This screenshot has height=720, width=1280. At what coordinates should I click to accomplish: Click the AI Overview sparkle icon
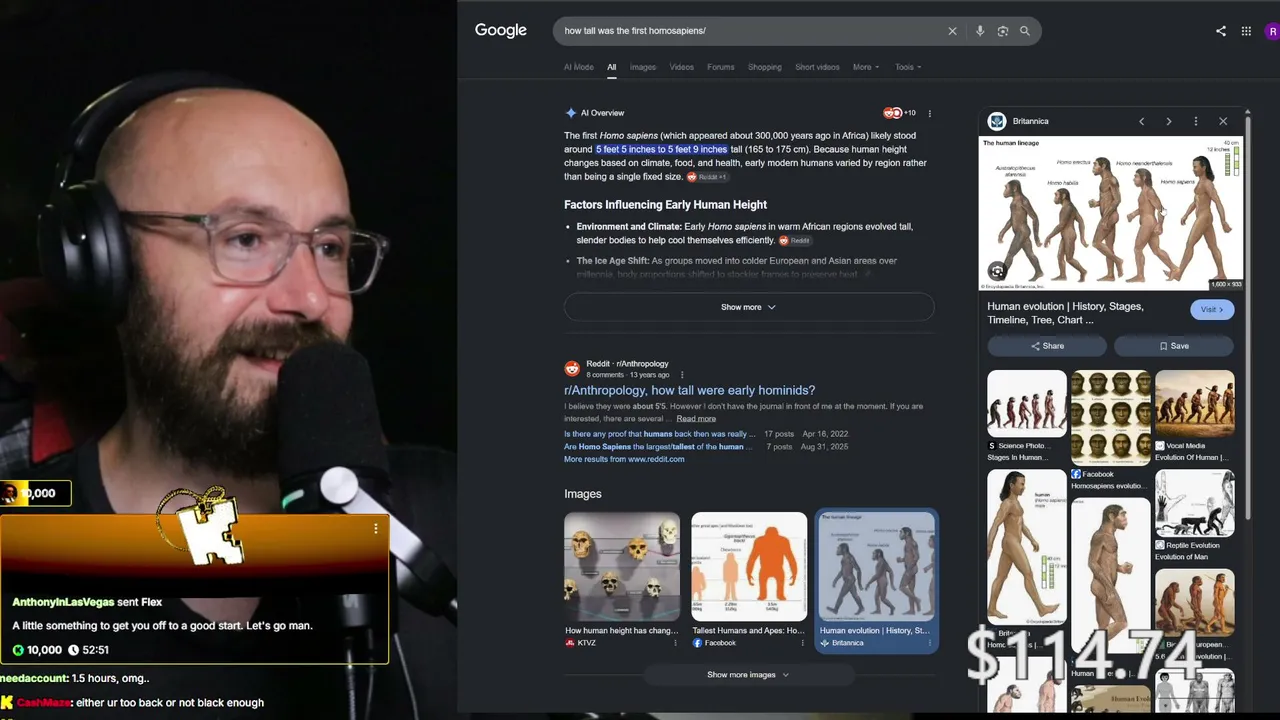point(570,113)
